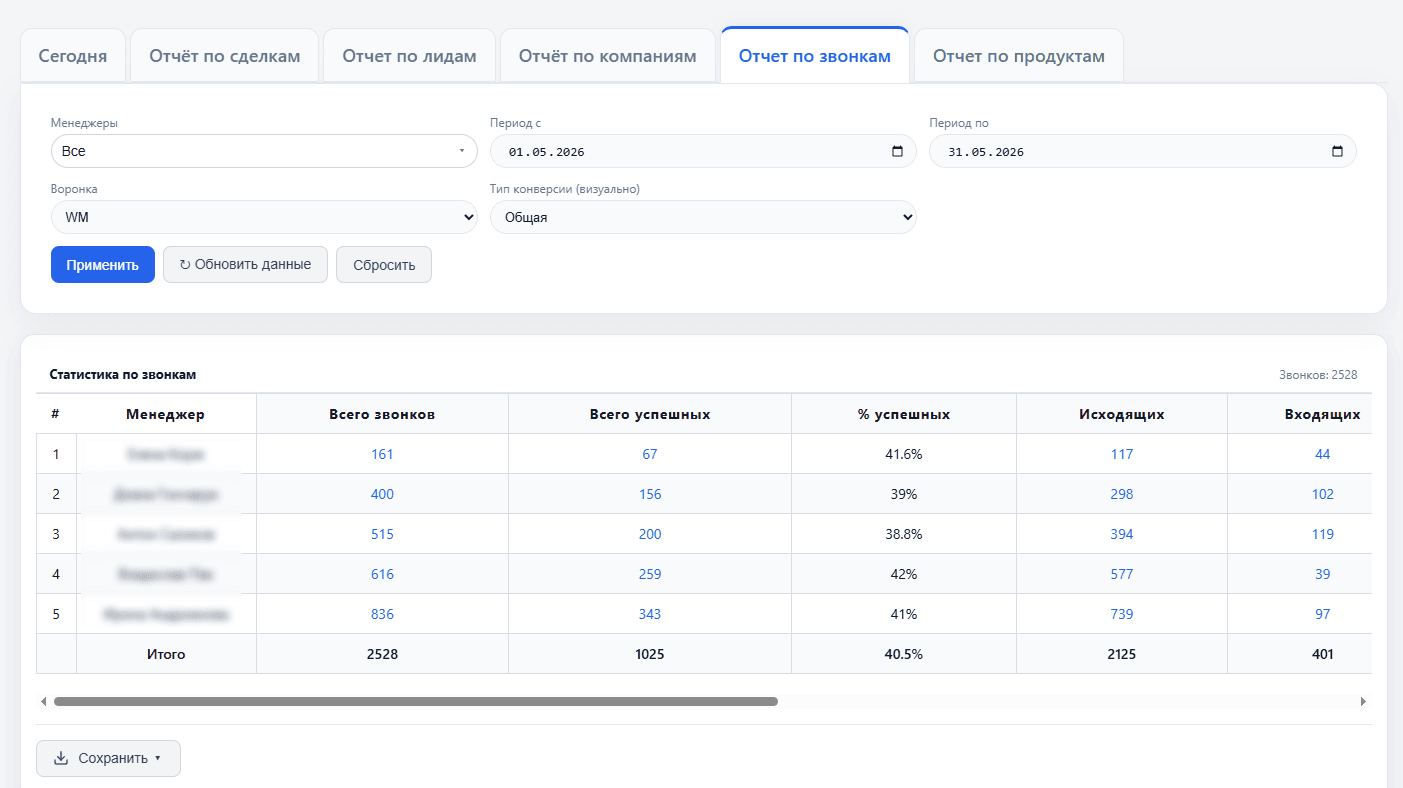1403x788 pixels.
Task: Open calendar picker in Период с field
Action: [897, 152]
